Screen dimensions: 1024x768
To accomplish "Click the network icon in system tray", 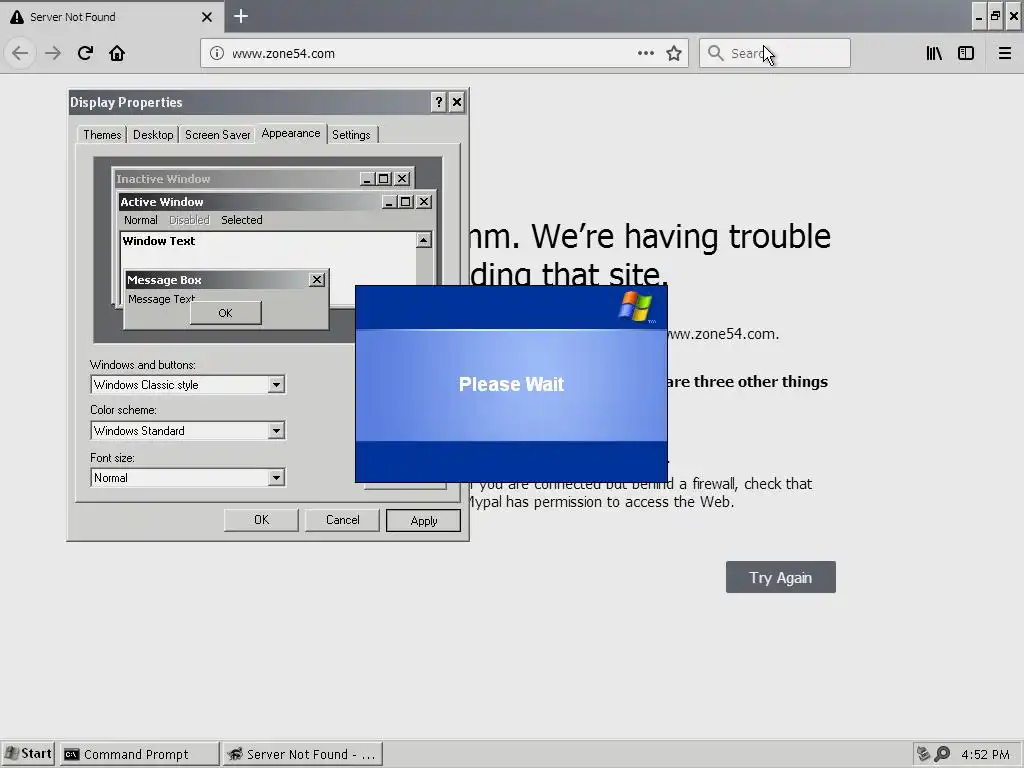I will (x=923, y=754).
